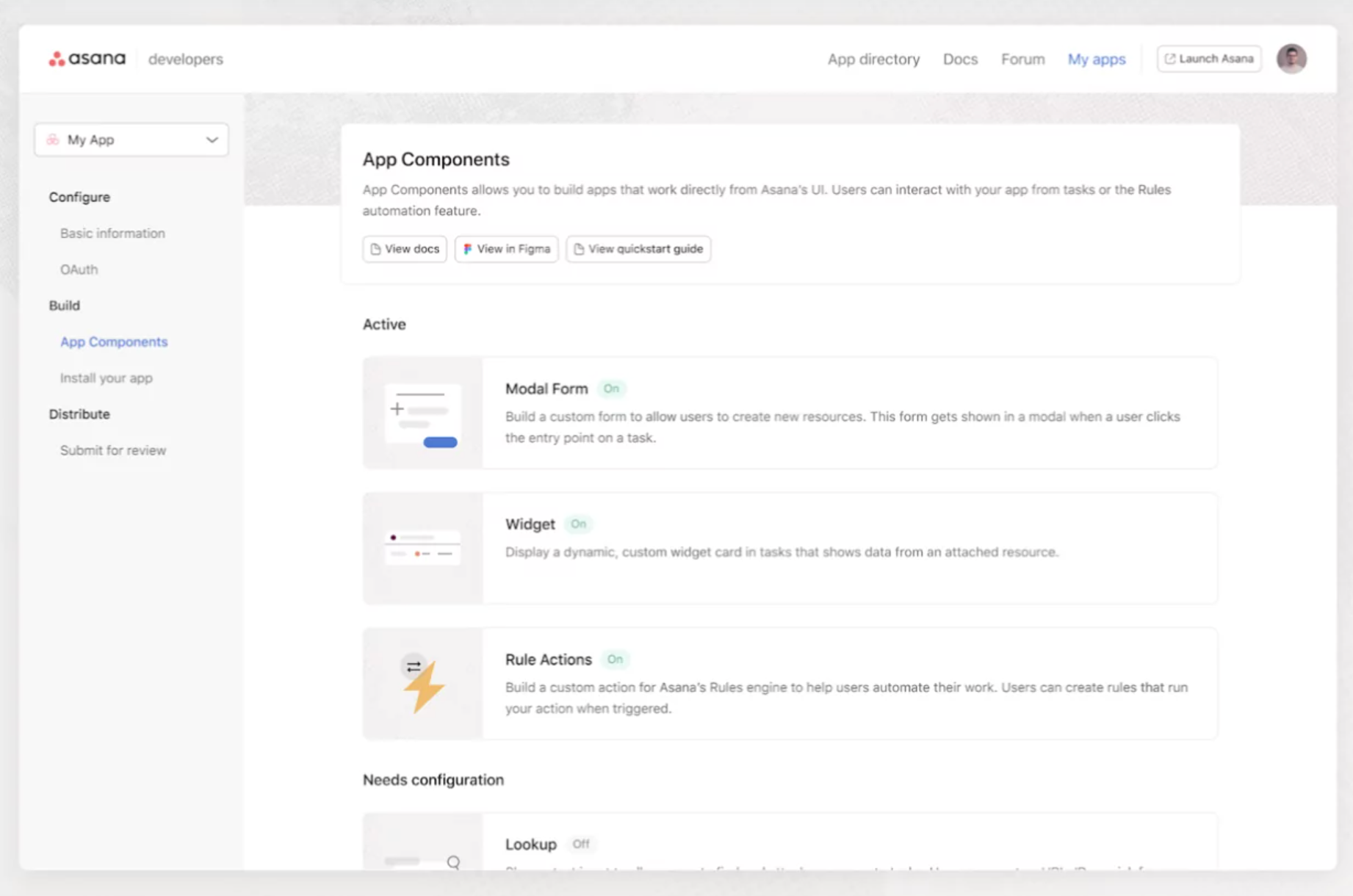The width and height of the screenshot is (1353, 896).
Task: Click the Modal Form On badge
Action: (x=611, y=389)
